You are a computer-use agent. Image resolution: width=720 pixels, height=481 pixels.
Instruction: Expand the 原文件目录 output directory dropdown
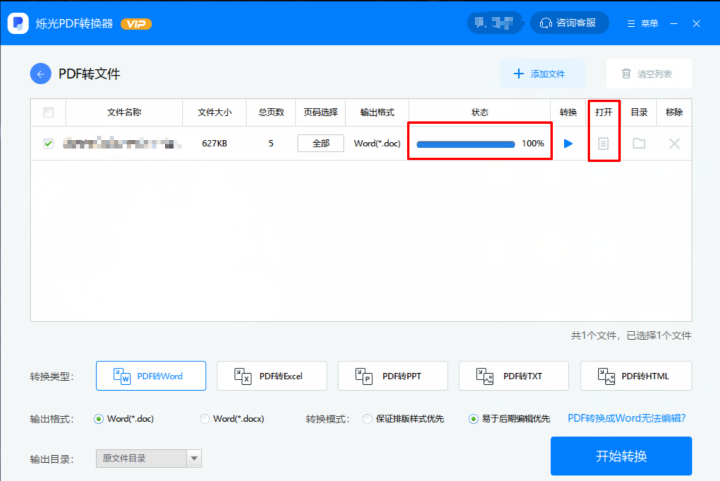[194, 458]
